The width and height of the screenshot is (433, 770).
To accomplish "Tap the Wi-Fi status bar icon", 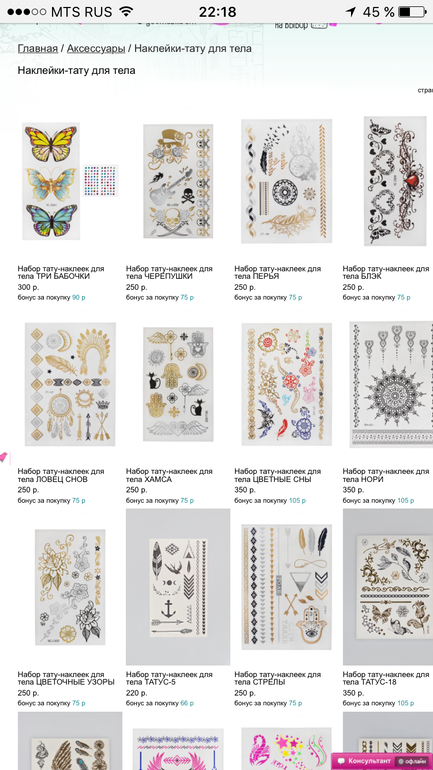I will coord(127,11).
